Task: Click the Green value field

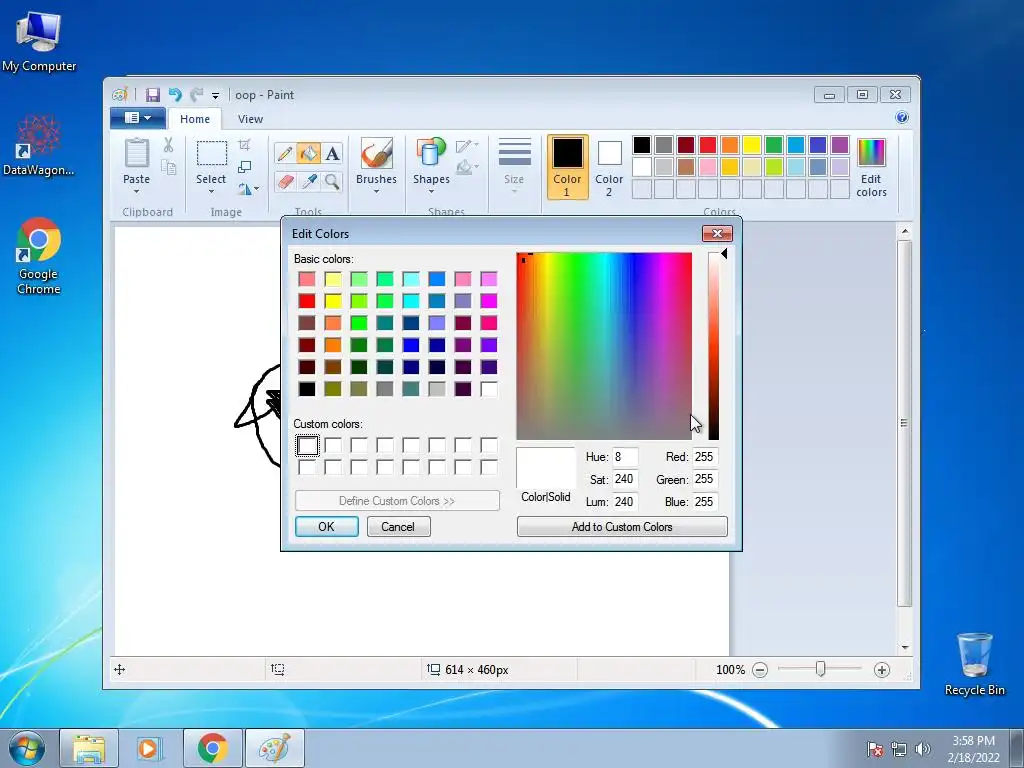Action: pyautogui.click(x=705, y=479)
